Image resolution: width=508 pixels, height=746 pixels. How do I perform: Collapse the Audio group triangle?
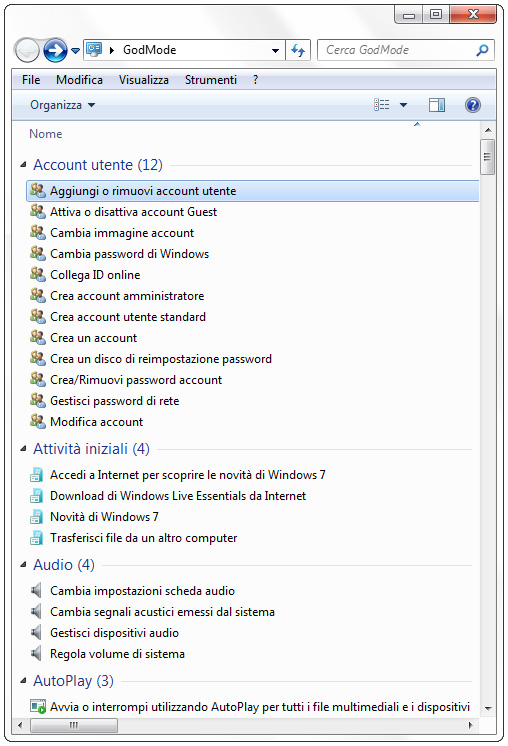pos(23,565)
